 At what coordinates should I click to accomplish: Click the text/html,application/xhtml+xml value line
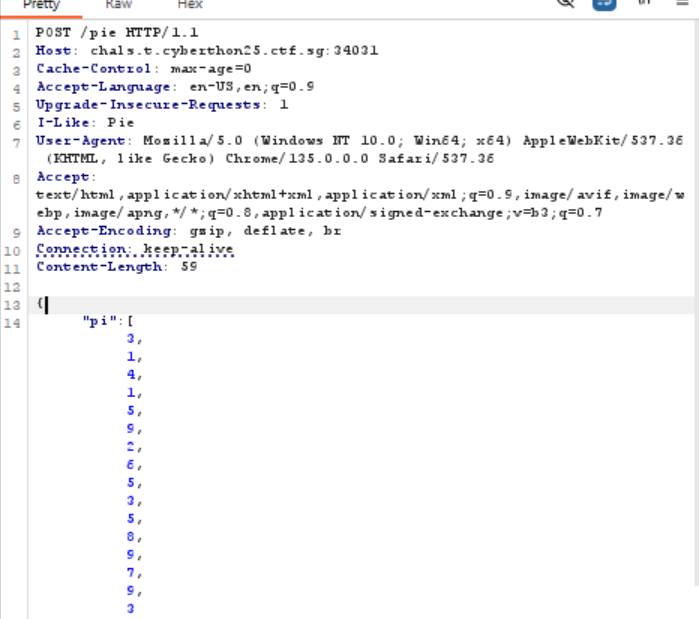[x=360, y=195]
